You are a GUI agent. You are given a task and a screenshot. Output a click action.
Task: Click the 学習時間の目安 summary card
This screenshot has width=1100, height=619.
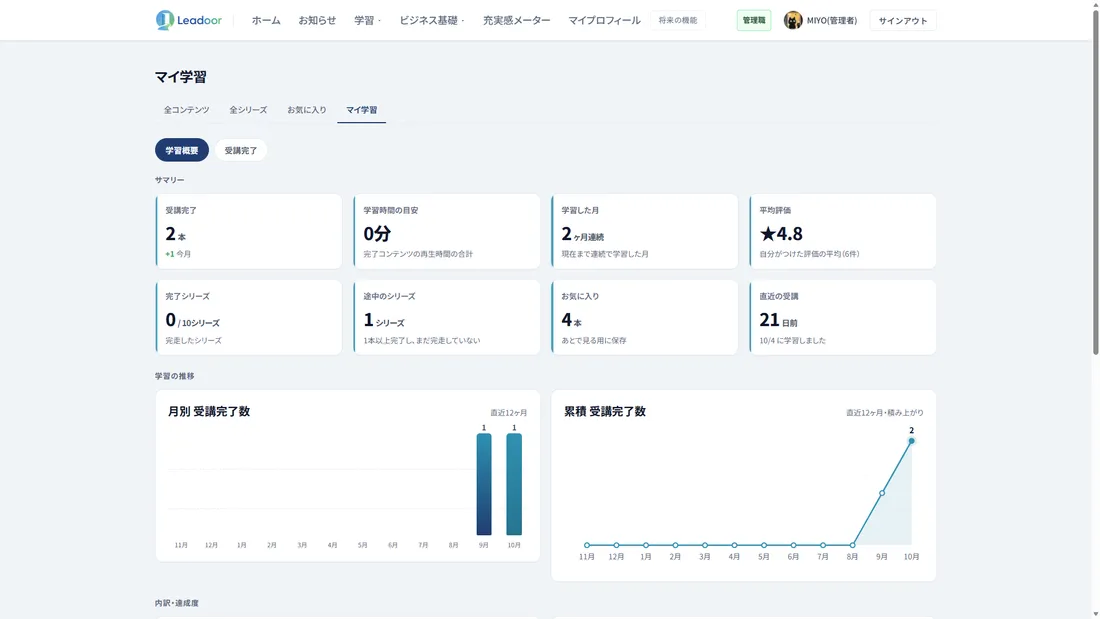447,232
